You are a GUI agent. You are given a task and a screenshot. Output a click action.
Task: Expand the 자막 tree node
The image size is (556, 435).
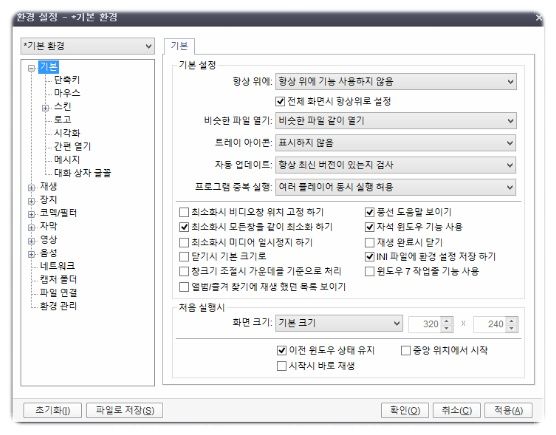tap(32, 227)
